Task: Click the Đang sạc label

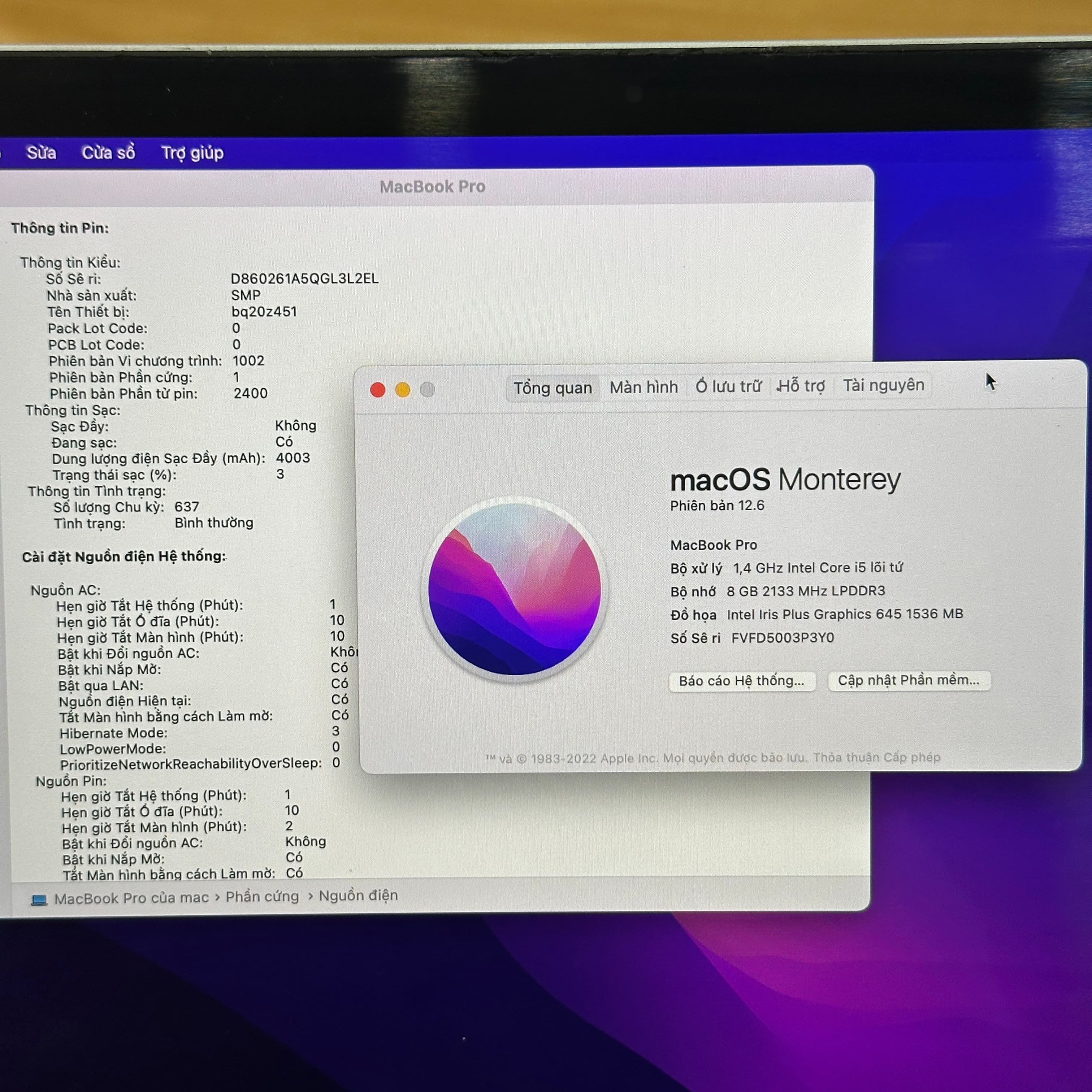Action: pyautogui.click(x=84, y=443)
